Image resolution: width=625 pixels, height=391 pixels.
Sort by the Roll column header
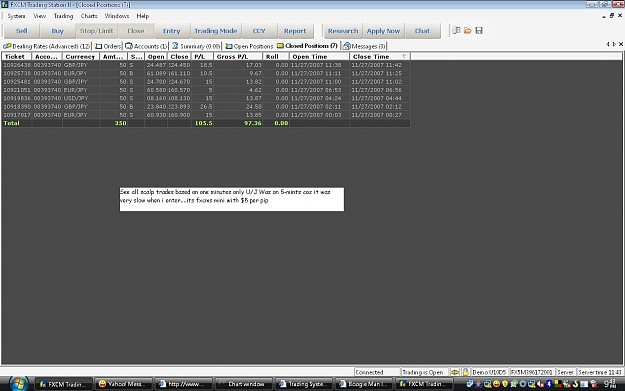(276, 57)
